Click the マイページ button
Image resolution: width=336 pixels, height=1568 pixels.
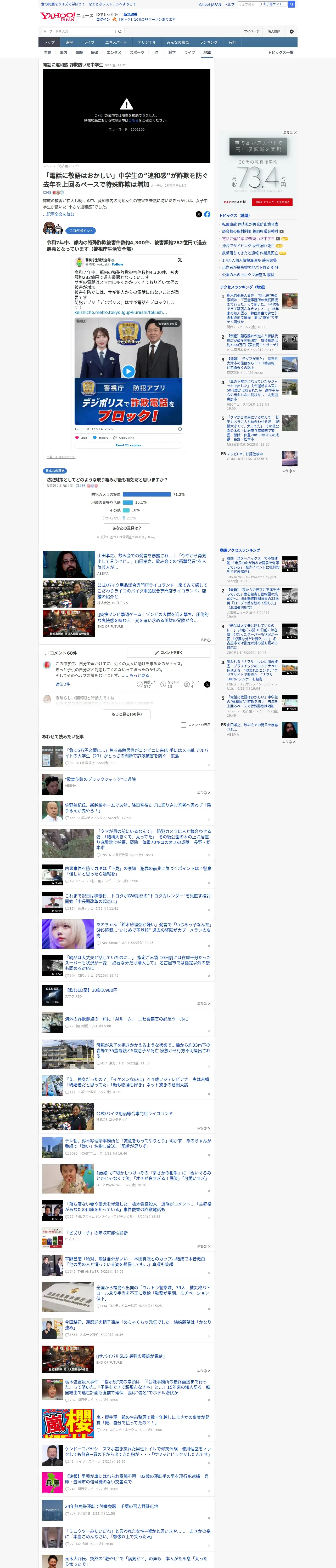pyautogui.click(x=252, y=31)
